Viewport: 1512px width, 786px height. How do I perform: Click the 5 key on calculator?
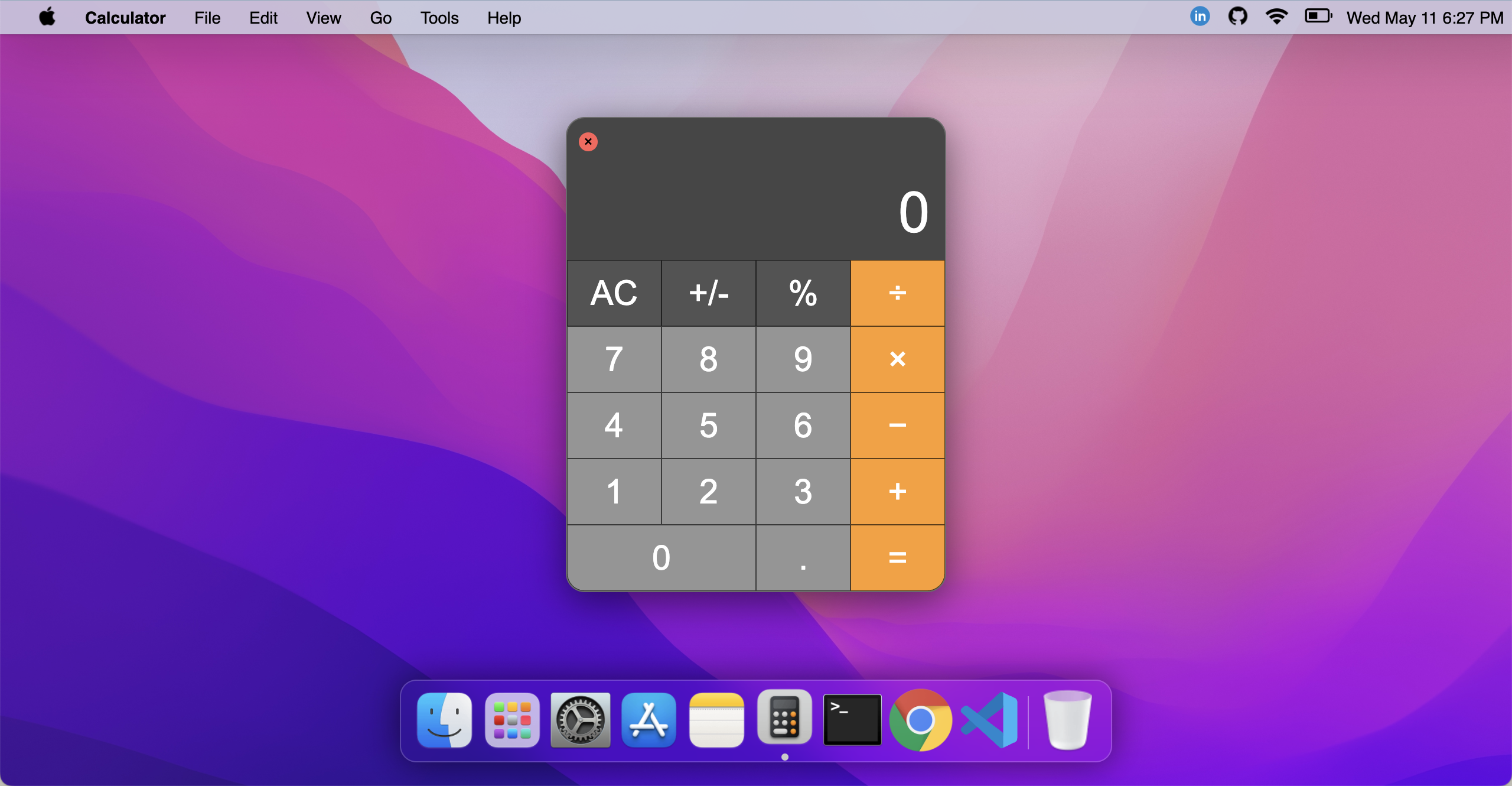[709, 426]
